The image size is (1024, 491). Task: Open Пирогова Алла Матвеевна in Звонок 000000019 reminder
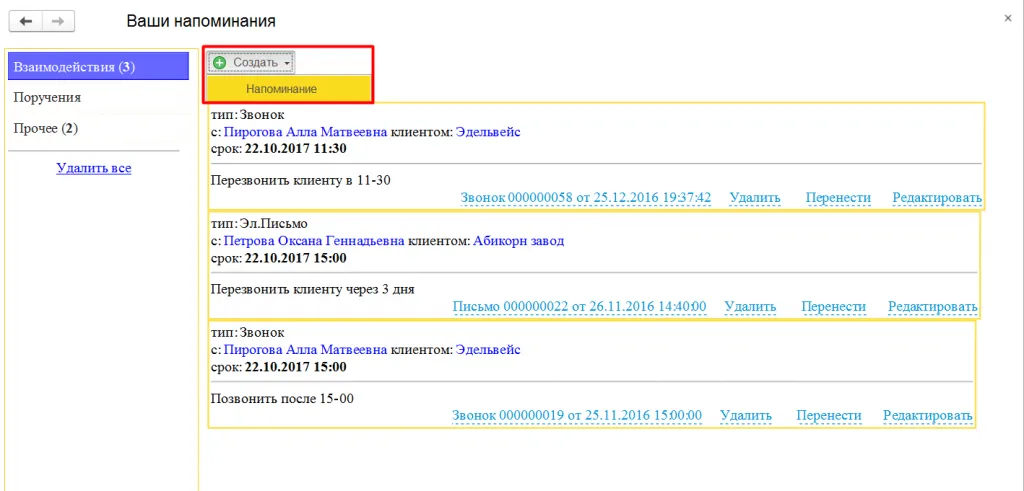click(x=306, y=350)
